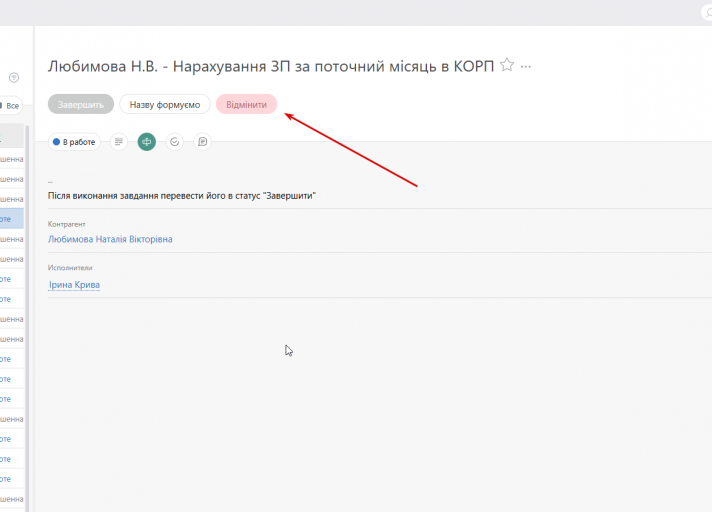Open contractor link Любимова Наталія Вікторівна
Screen dimensions: 712x512
(110, 239)
